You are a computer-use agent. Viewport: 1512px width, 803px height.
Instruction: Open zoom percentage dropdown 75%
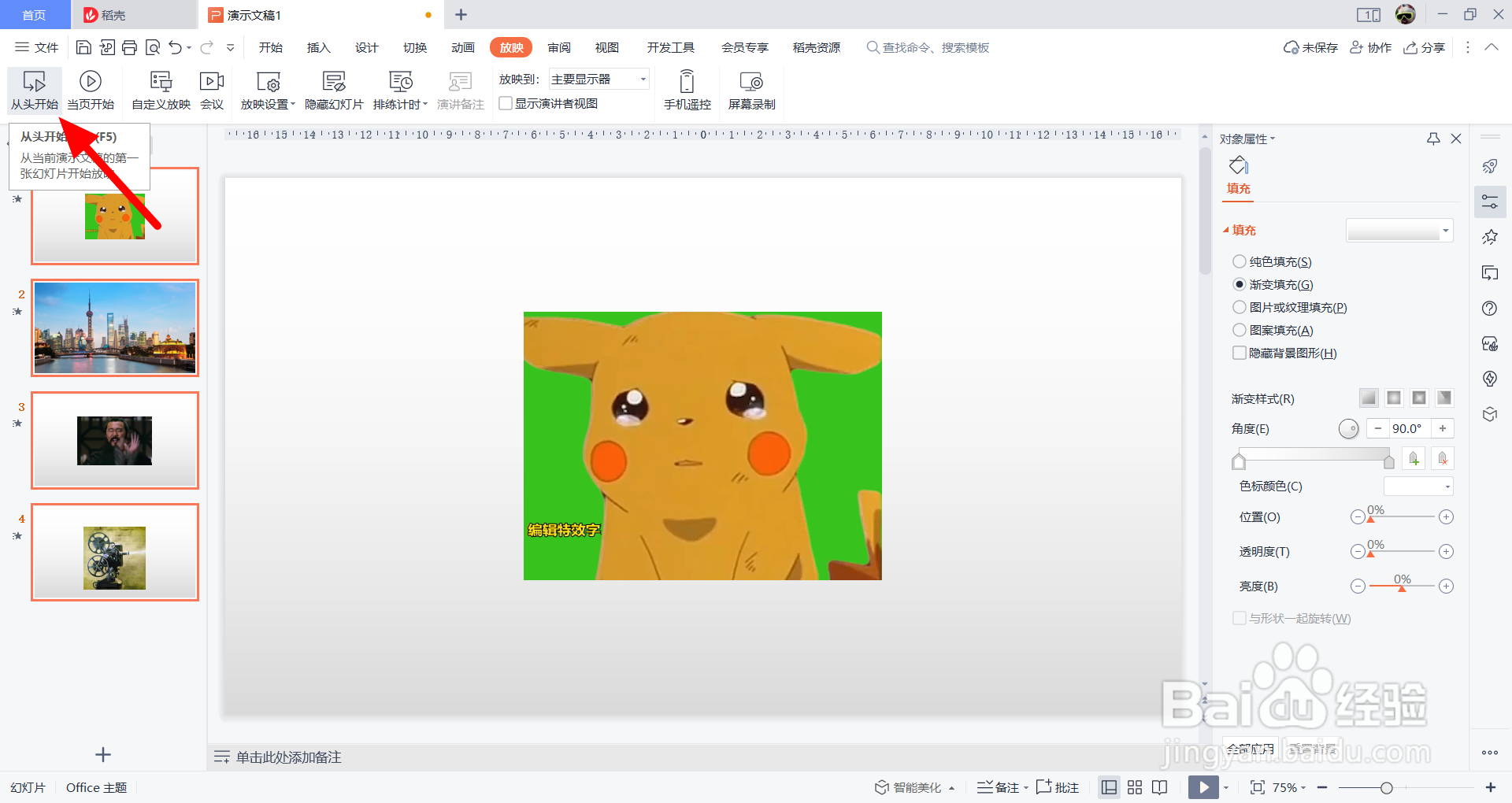click(1289, 787)
